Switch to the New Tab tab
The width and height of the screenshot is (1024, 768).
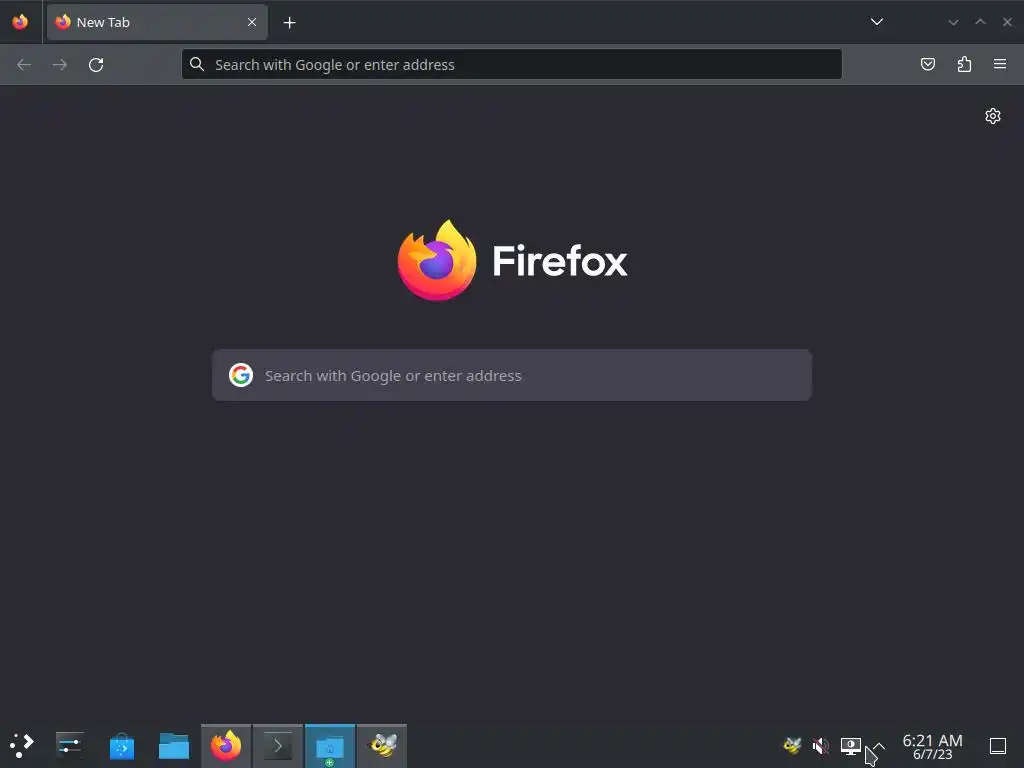[157, 22]
